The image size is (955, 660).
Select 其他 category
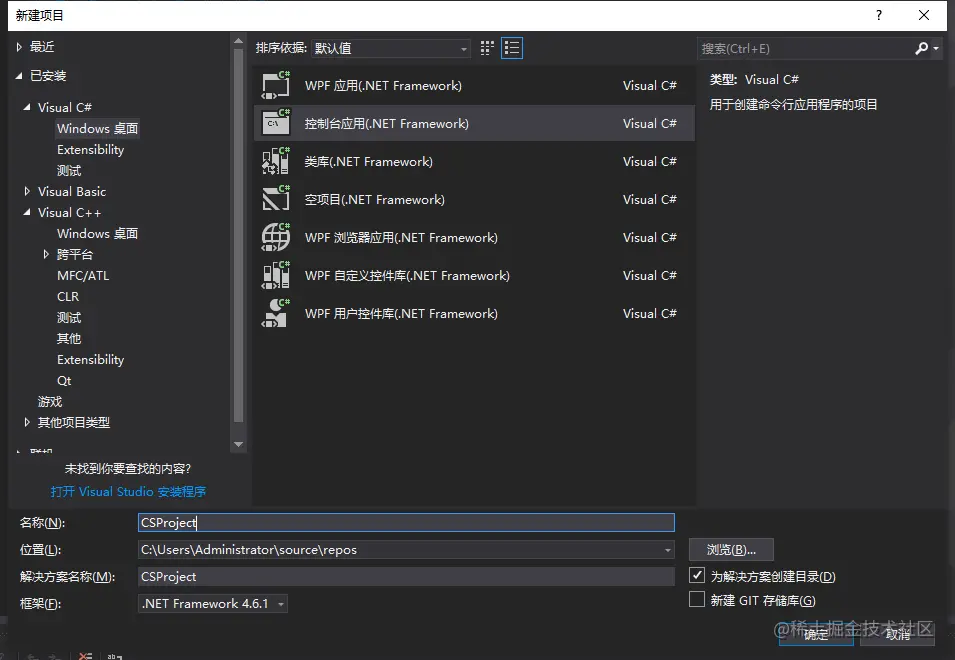click(x=69, y=339)
